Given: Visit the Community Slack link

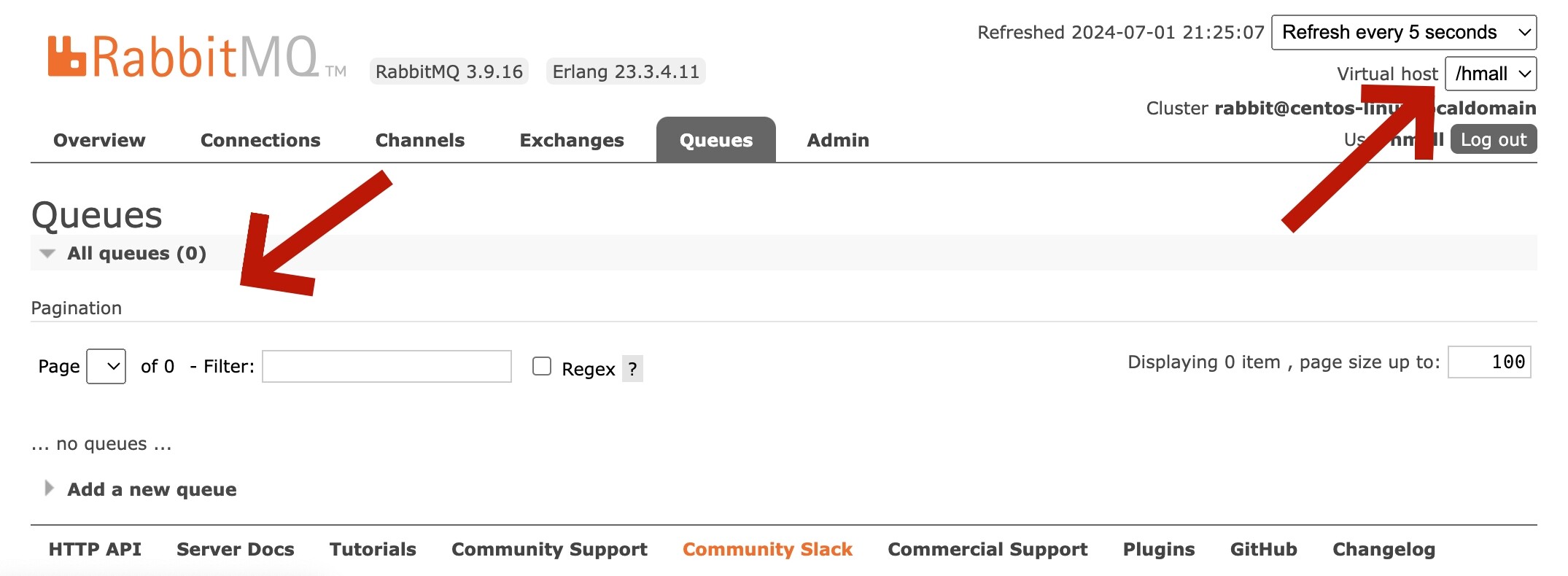Looking at the screenshot, I should pyautogui.click(x=767, y=549).
